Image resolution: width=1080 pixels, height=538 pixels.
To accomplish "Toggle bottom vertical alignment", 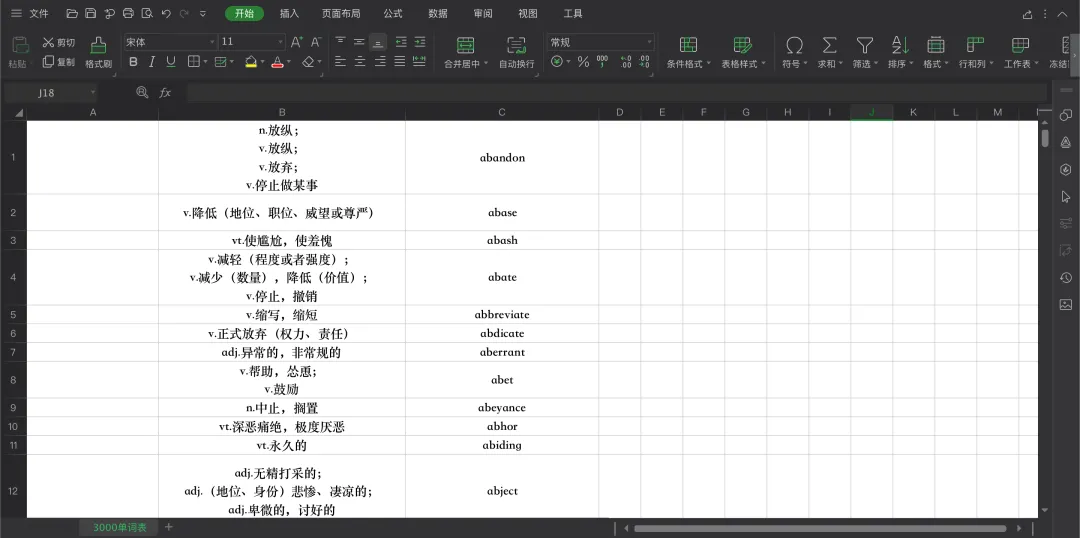I will click(x=377, y=42).
